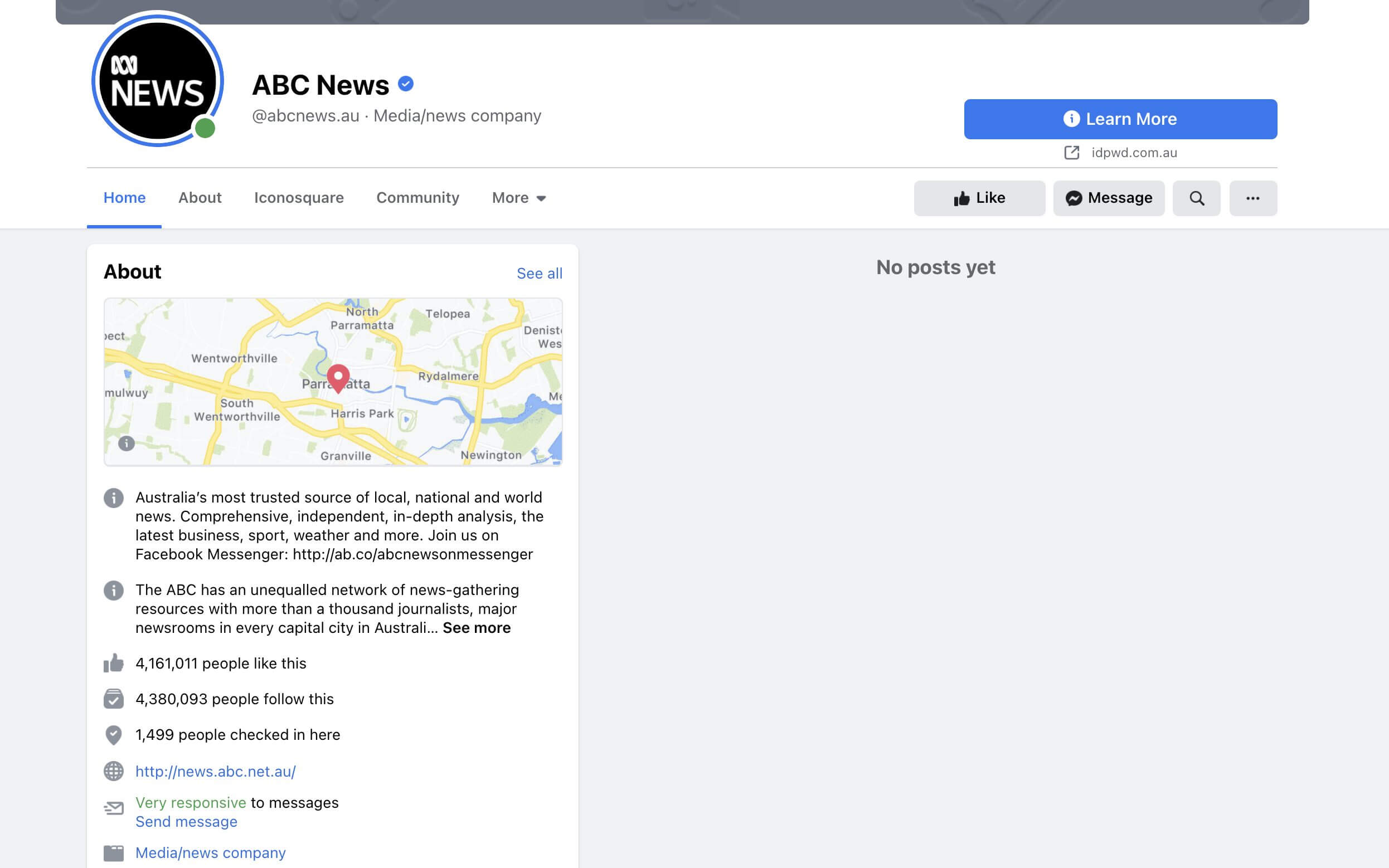Image resolution: width=1389 pixels, height=868 pixels.
Task: Open the Media/news company category link
Action: tap(210, 853)
